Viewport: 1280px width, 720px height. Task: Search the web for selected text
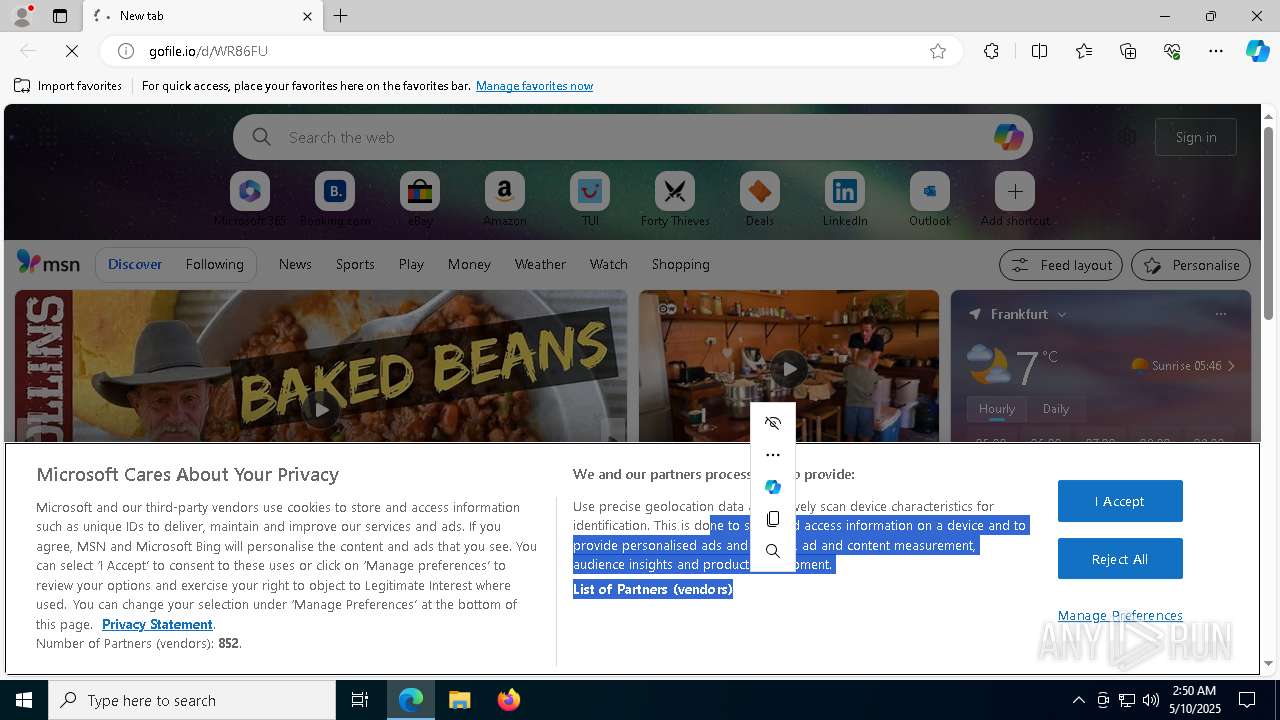[773, 551]
